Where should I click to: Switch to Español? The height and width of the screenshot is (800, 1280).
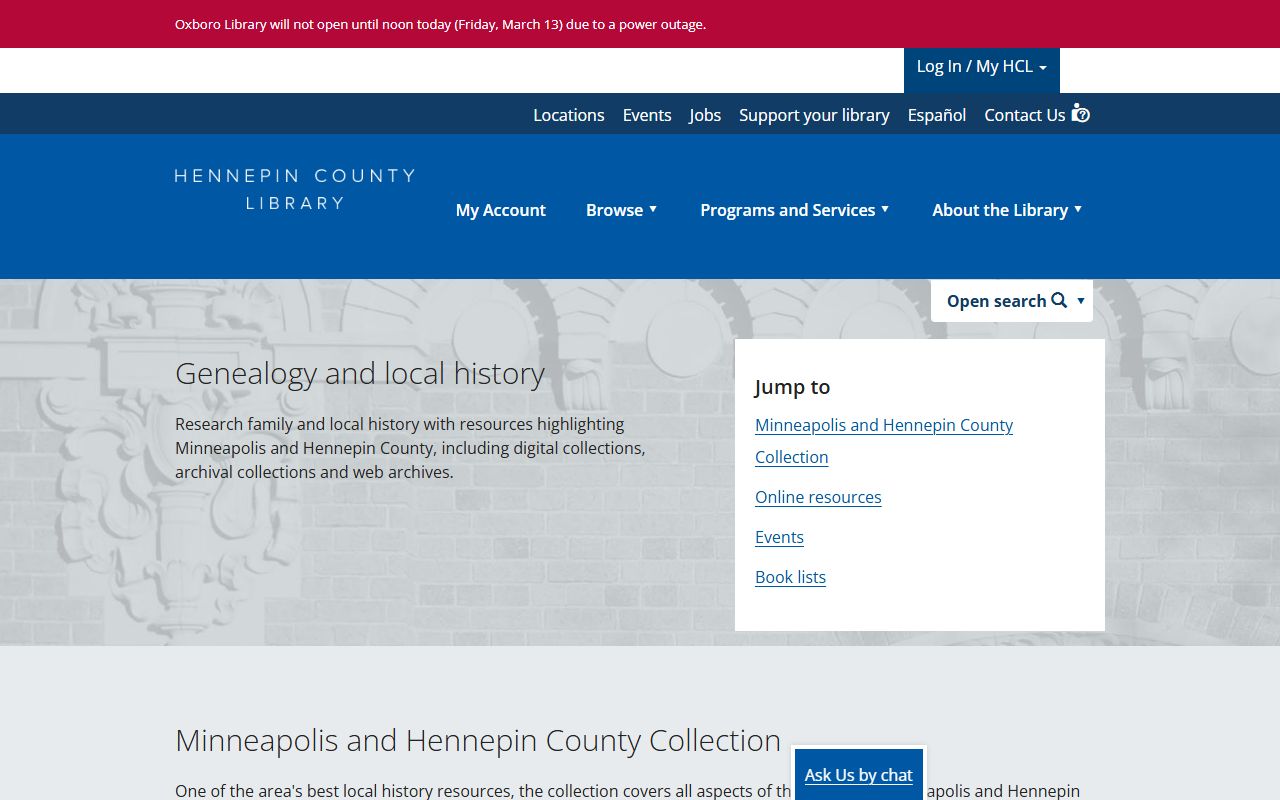[x=937, y=115]
